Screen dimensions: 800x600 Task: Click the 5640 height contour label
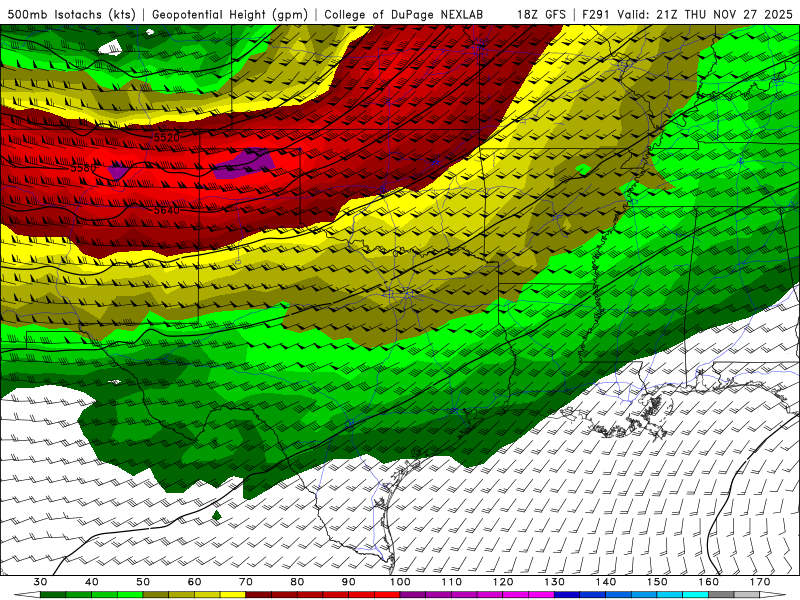pyautogui.click(x=167, y=210)
